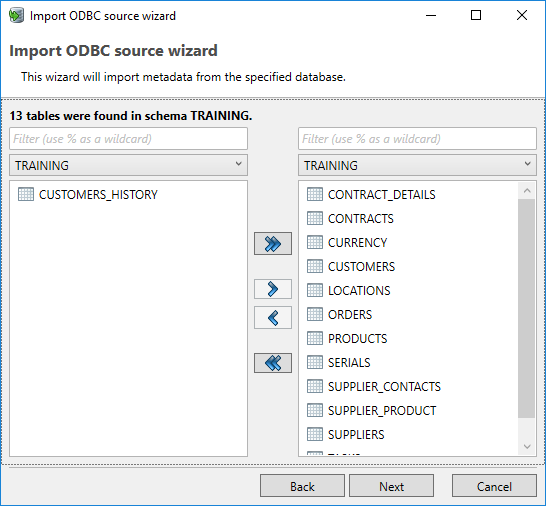Select the LOCATIONS table entry
Viewport: 546px width, 506px height.
click(x=359, y=290)
